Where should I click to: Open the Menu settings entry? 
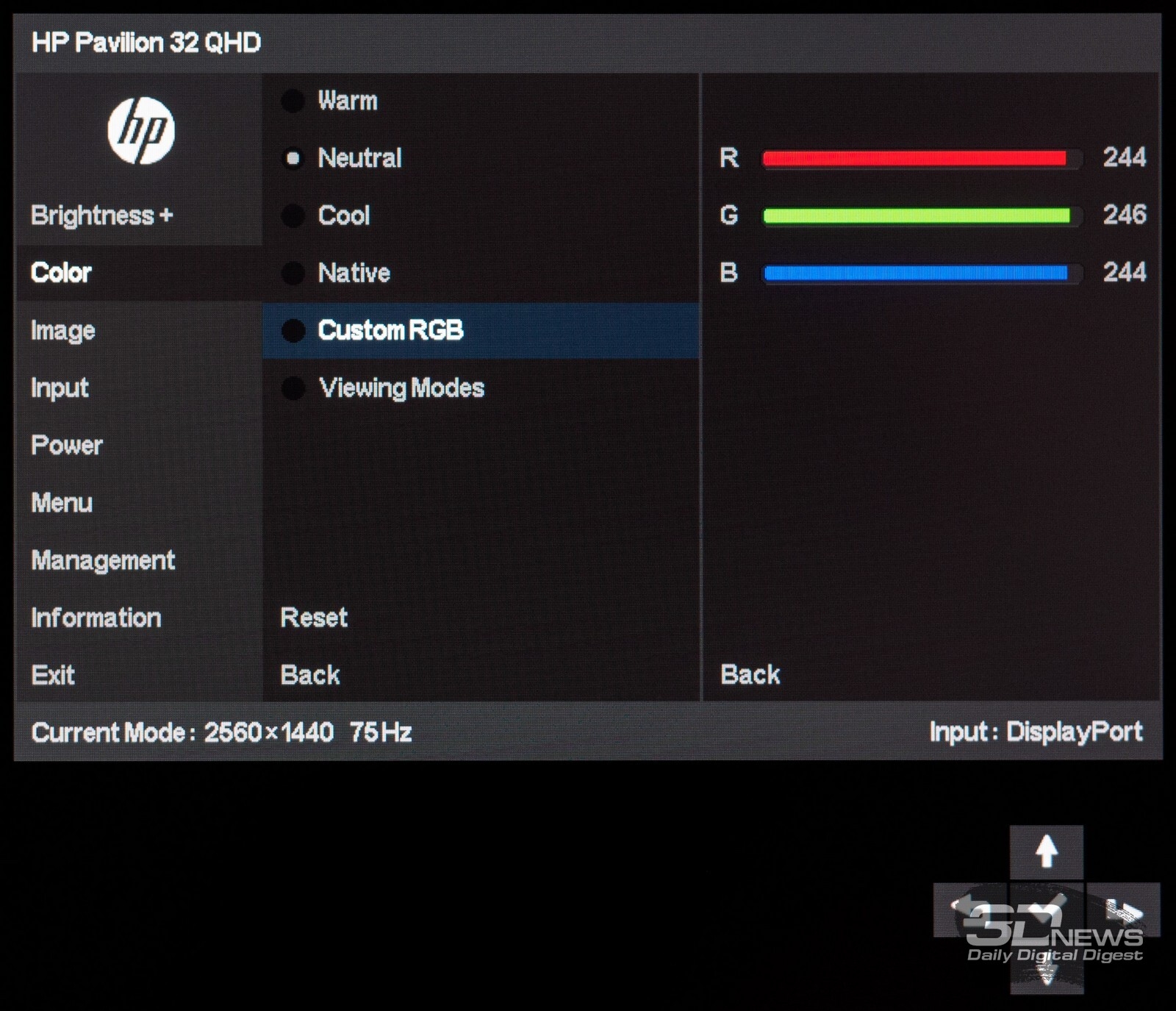point(62,503)
